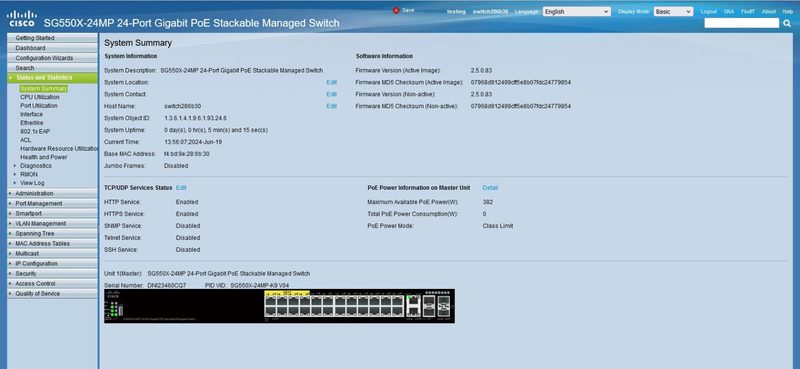The width and height of the screenshot is (800, 369).
Task: Select System Summary tree item
Action: click(43, 88)
